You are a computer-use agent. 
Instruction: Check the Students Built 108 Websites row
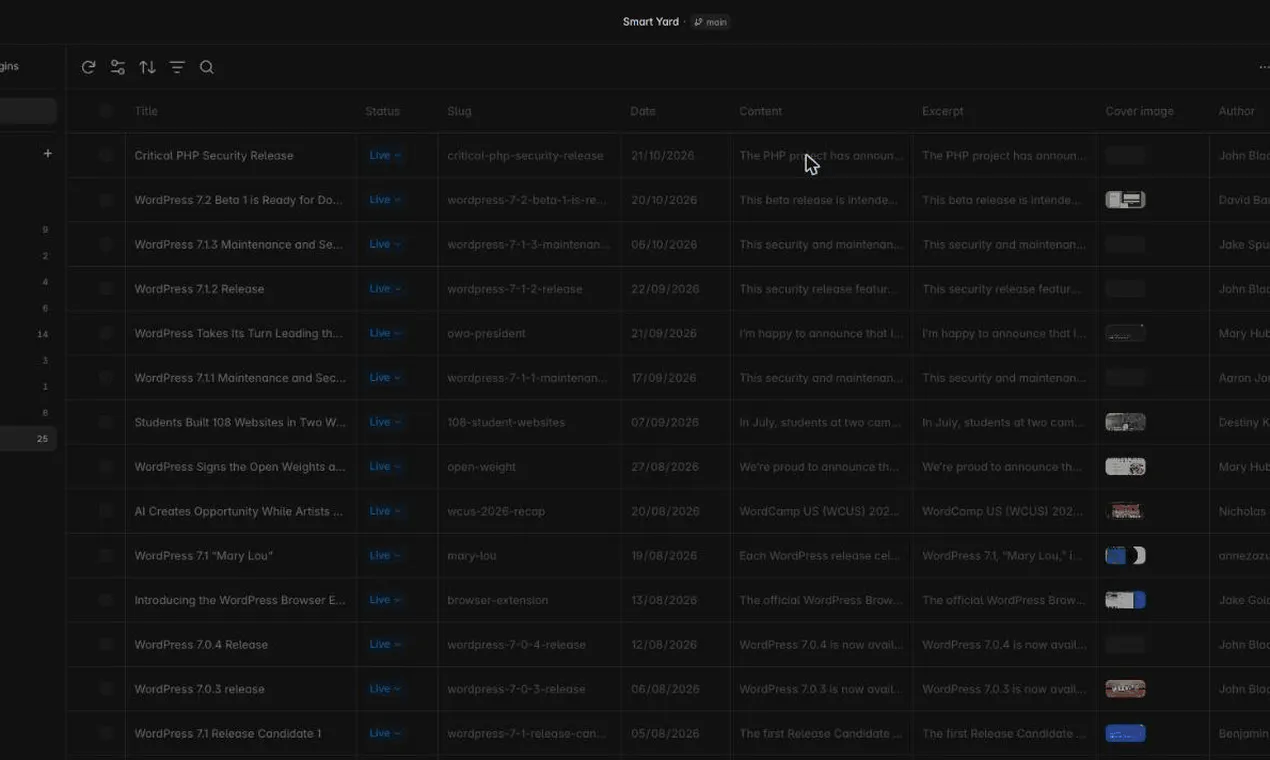point(106,422)
